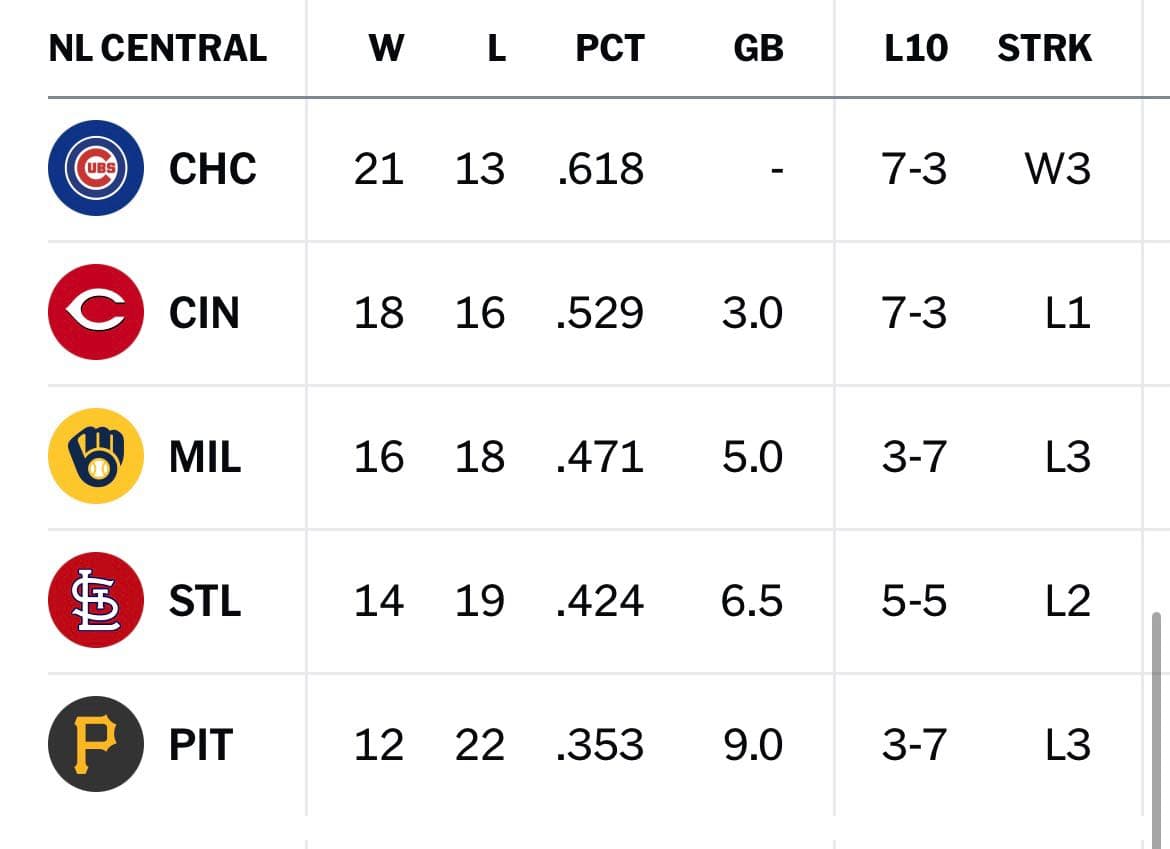
Task: Click the STRK column header
Action: coord(1044,48)
